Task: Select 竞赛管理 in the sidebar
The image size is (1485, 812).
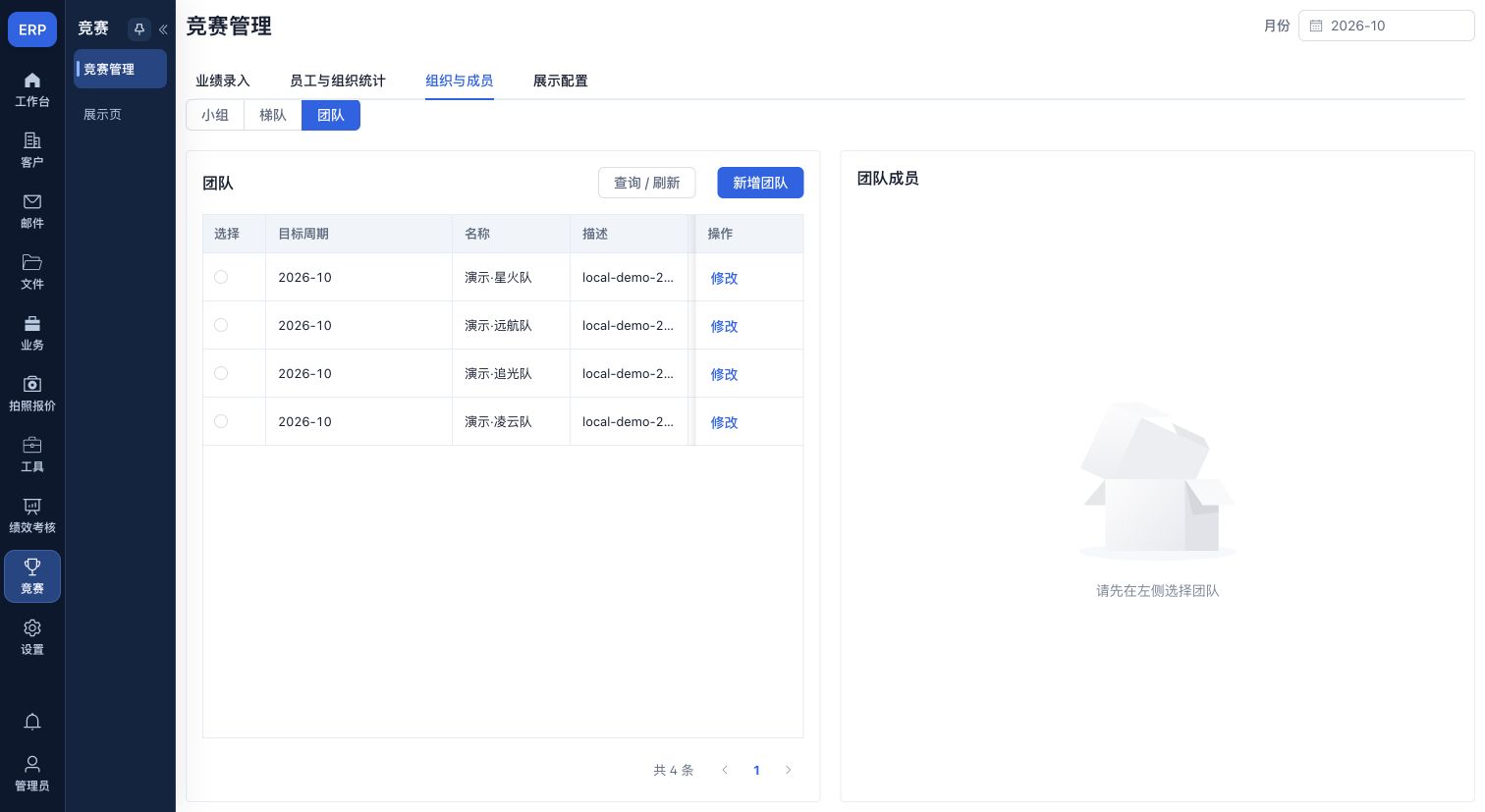Action: point(120,69)
